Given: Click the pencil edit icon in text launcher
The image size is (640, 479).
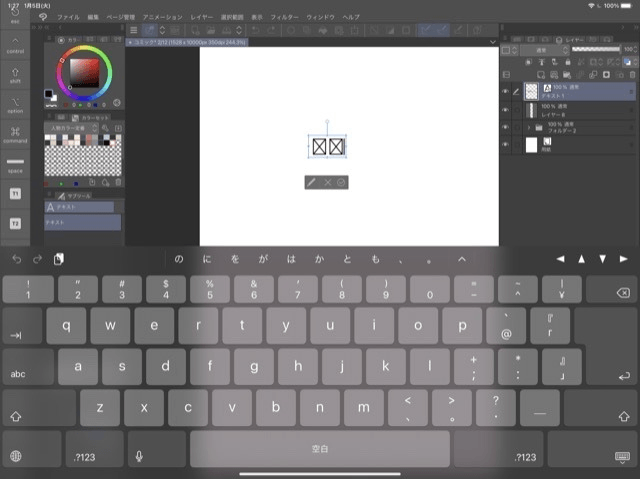Looking at the screenshot, I should pyautogui.click(x=311, y=182).
